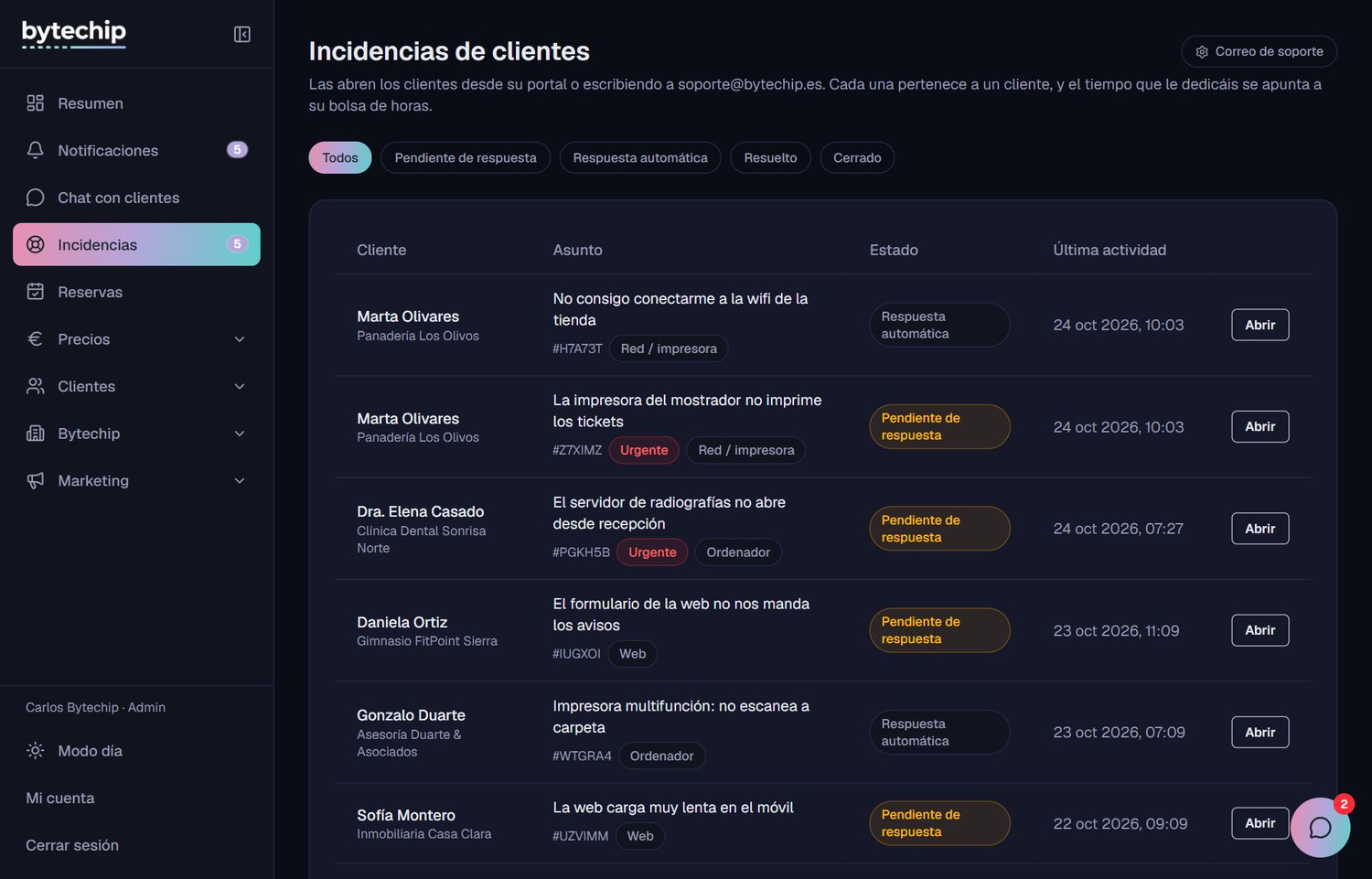Viewport: 1372px width, 879px height.
Task: Click the Clientes people icon
Action: click(x=36, y=386)
